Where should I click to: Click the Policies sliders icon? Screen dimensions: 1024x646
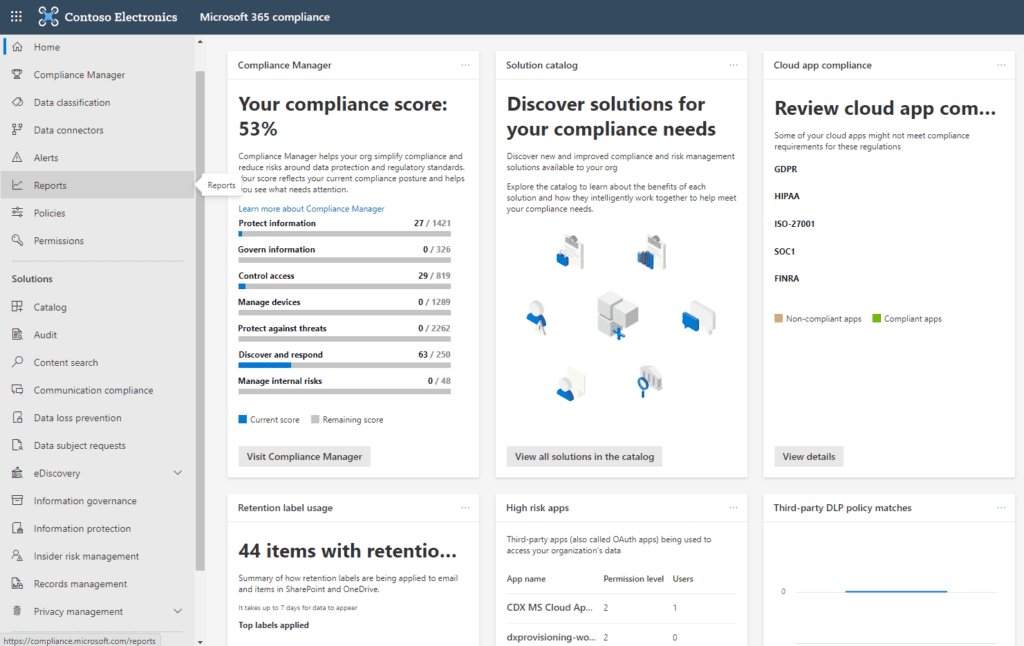(x=18, y=213)
